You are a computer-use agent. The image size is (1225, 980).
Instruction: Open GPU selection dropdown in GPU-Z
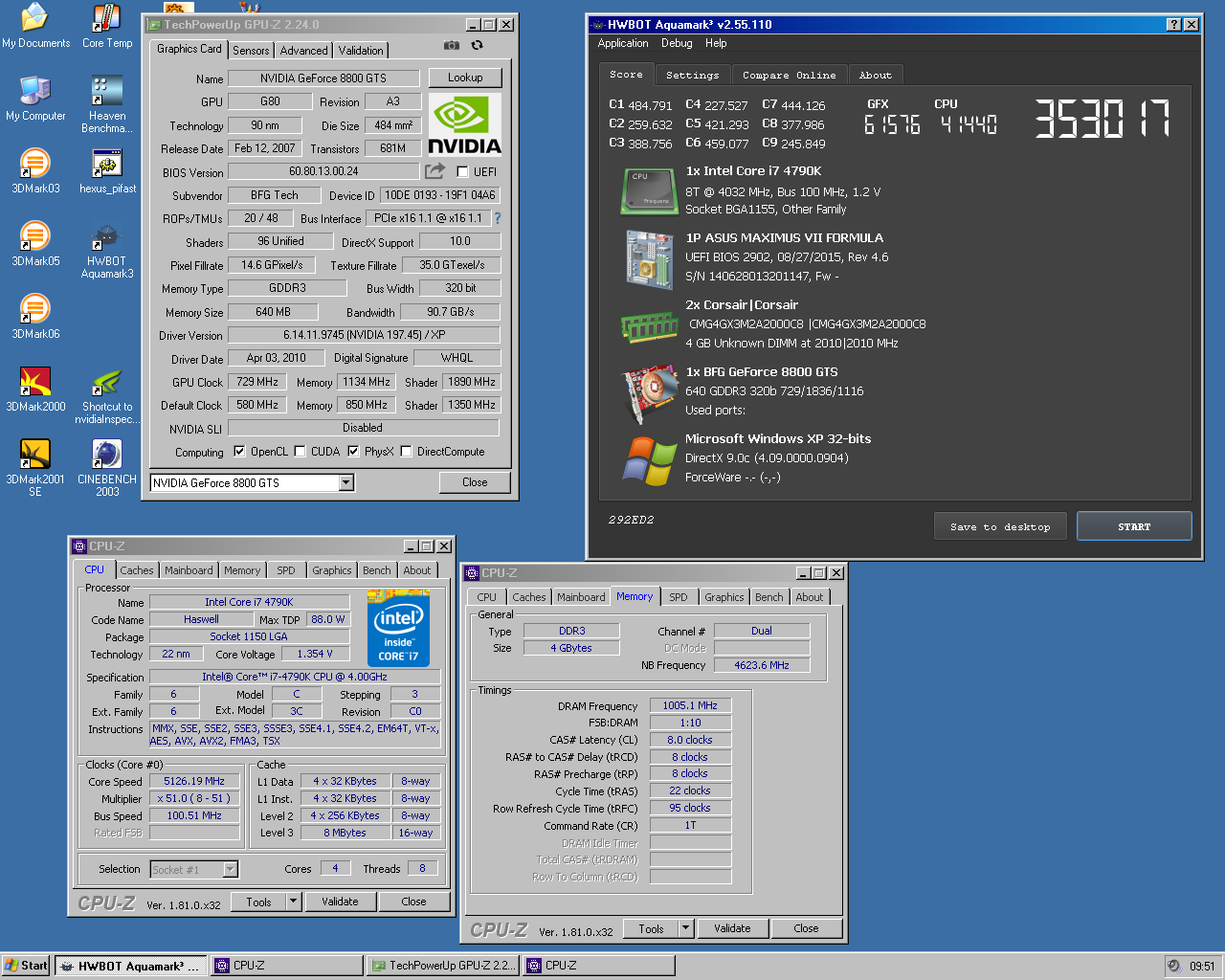tap(346, 483)
